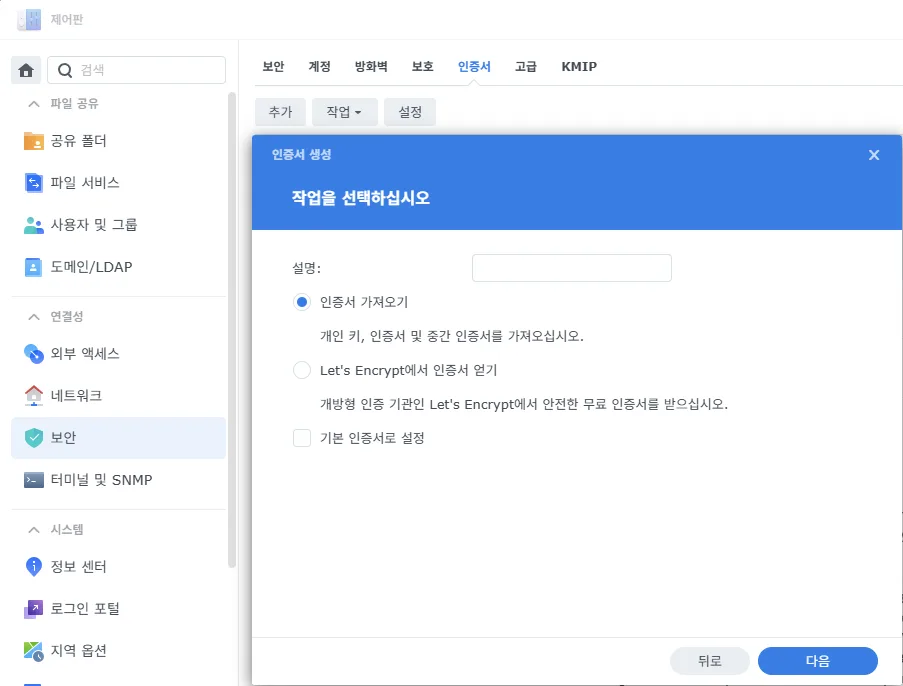Open 네트워크 network icon
903x686 pixels.
tap(34, 396)
